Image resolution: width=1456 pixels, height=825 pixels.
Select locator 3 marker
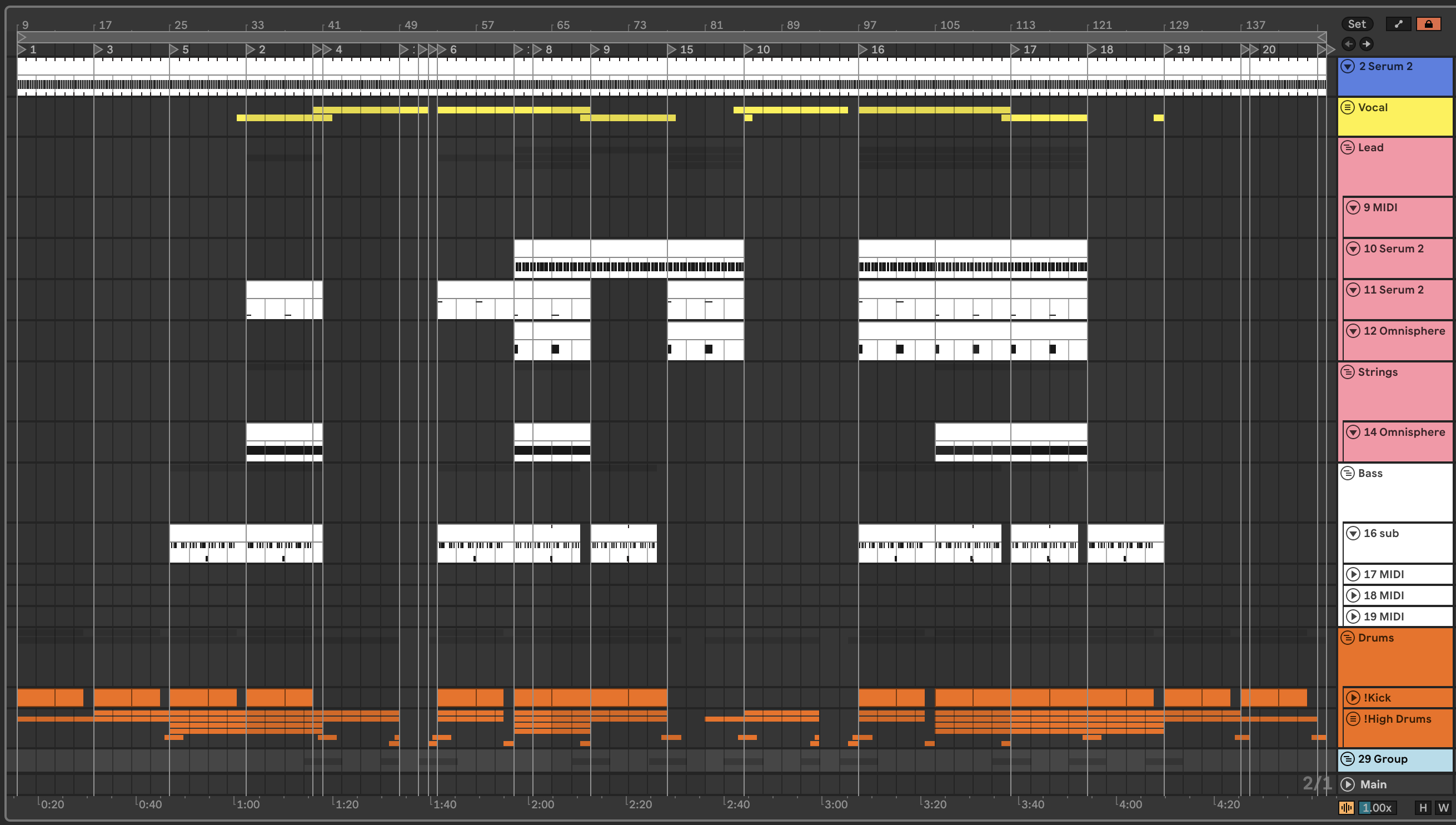[98, 49]
